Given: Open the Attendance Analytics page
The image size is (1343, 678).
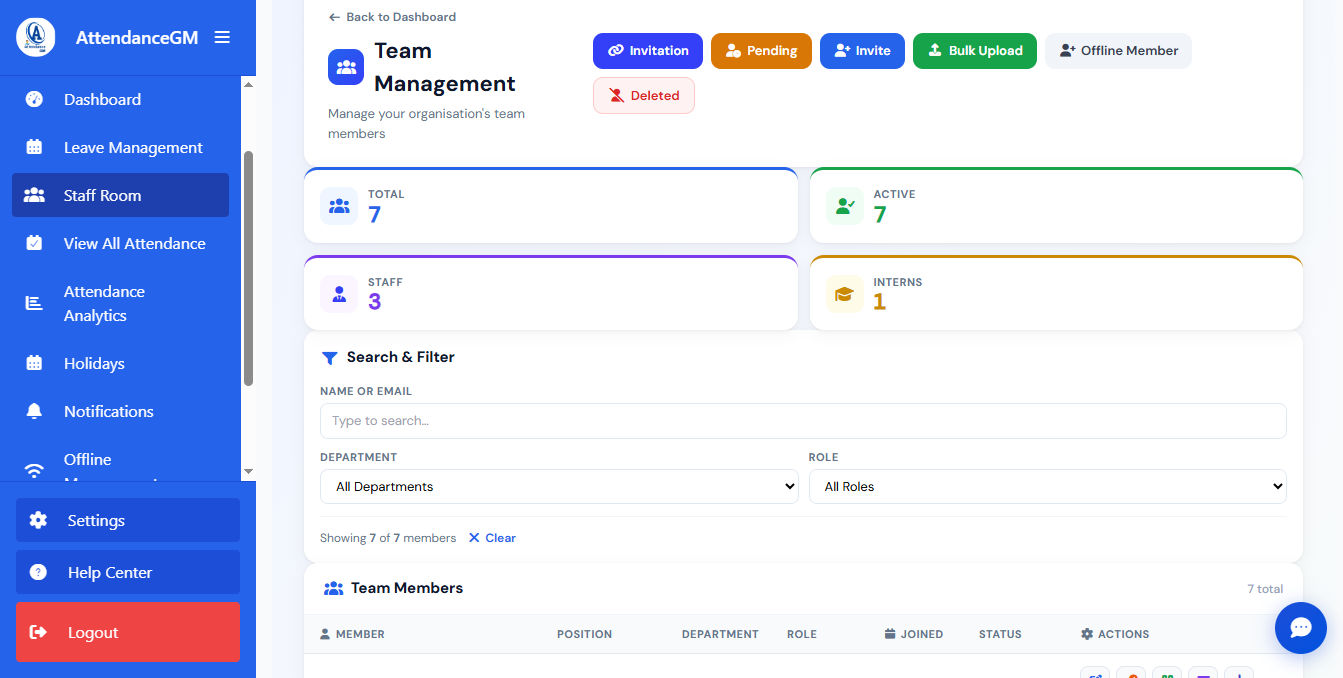Looking at the screenshot, I should [x=120, y=303].
